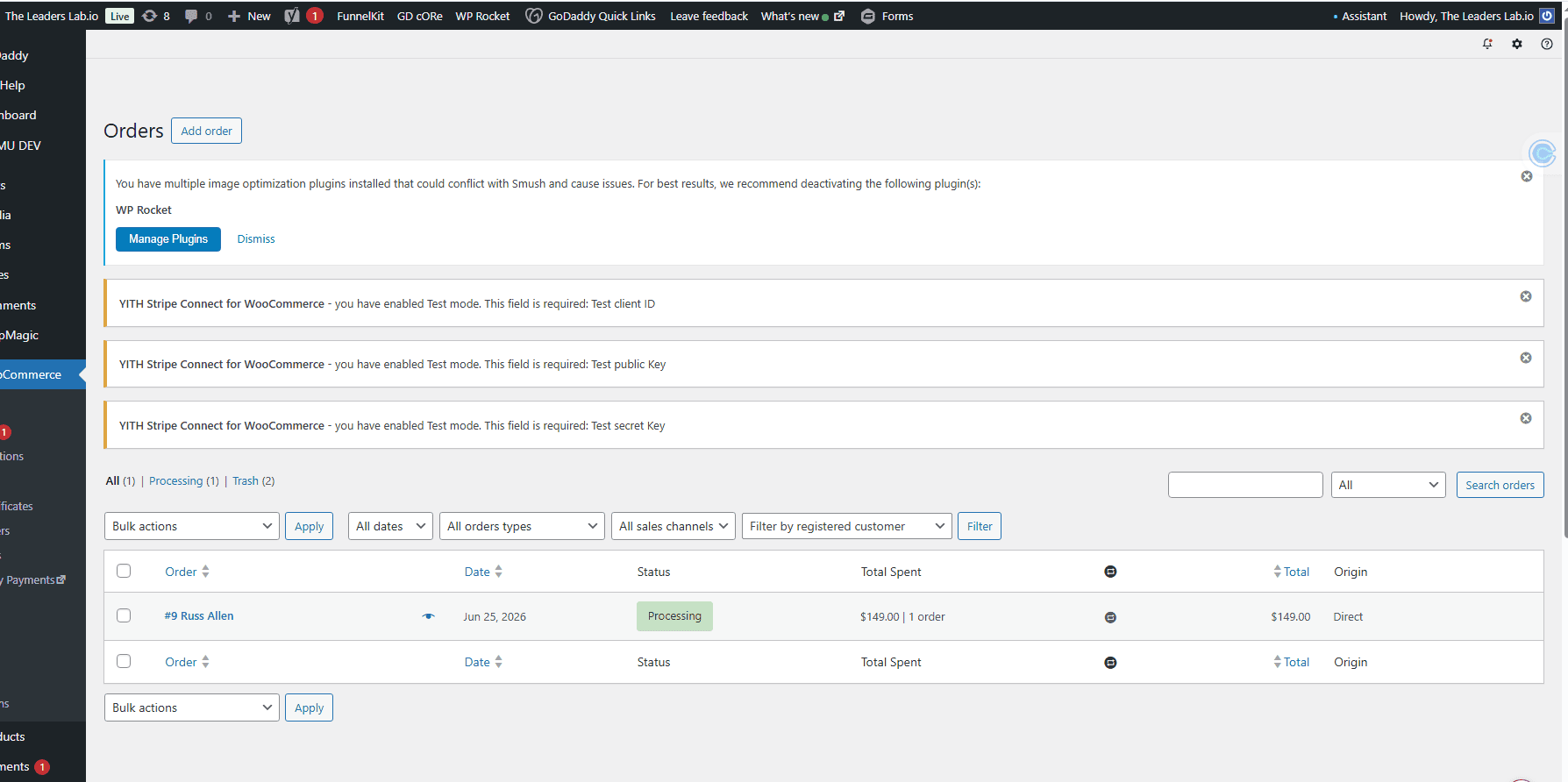Image resolution: width=1568 pixels, height=782 pixels.
Task: Click the sort arrows beside Order in header
Action: [205, 572]
